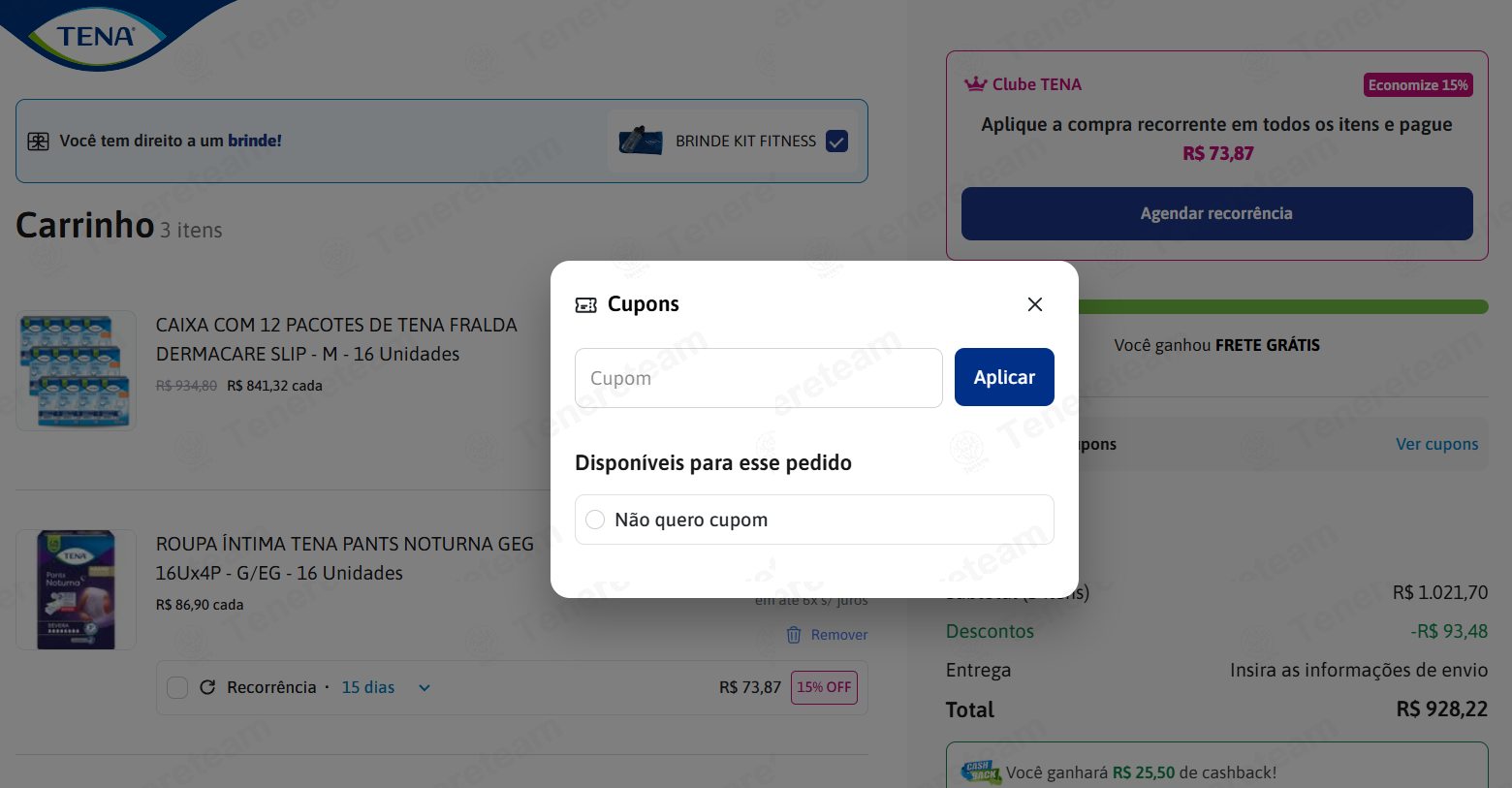
Task: Click the fitness kit product image
Action: pyautogui.click(x=640, y=141)
